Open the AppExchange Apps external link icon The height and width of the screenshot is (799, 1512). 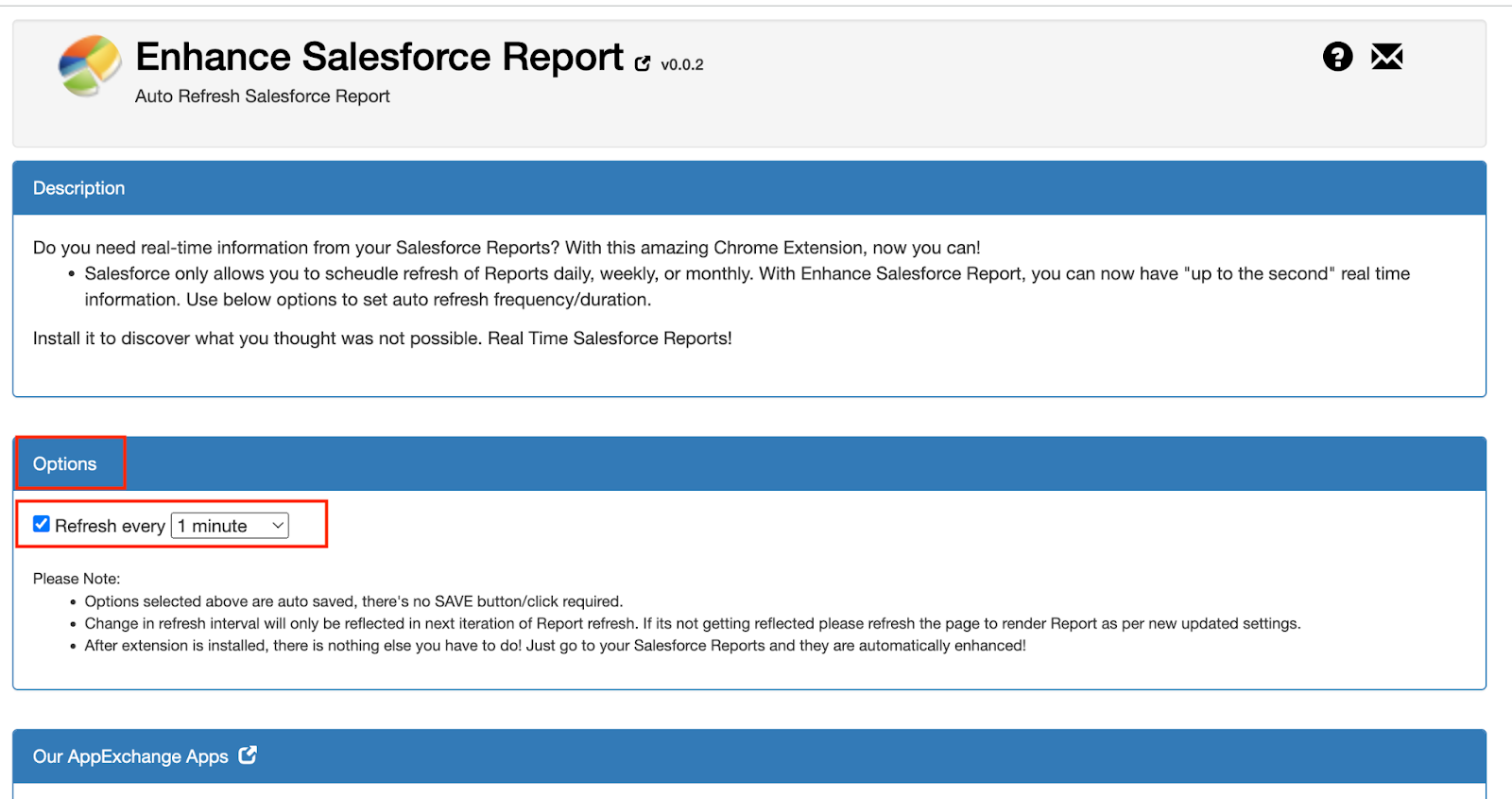click(x=248, y=755)
